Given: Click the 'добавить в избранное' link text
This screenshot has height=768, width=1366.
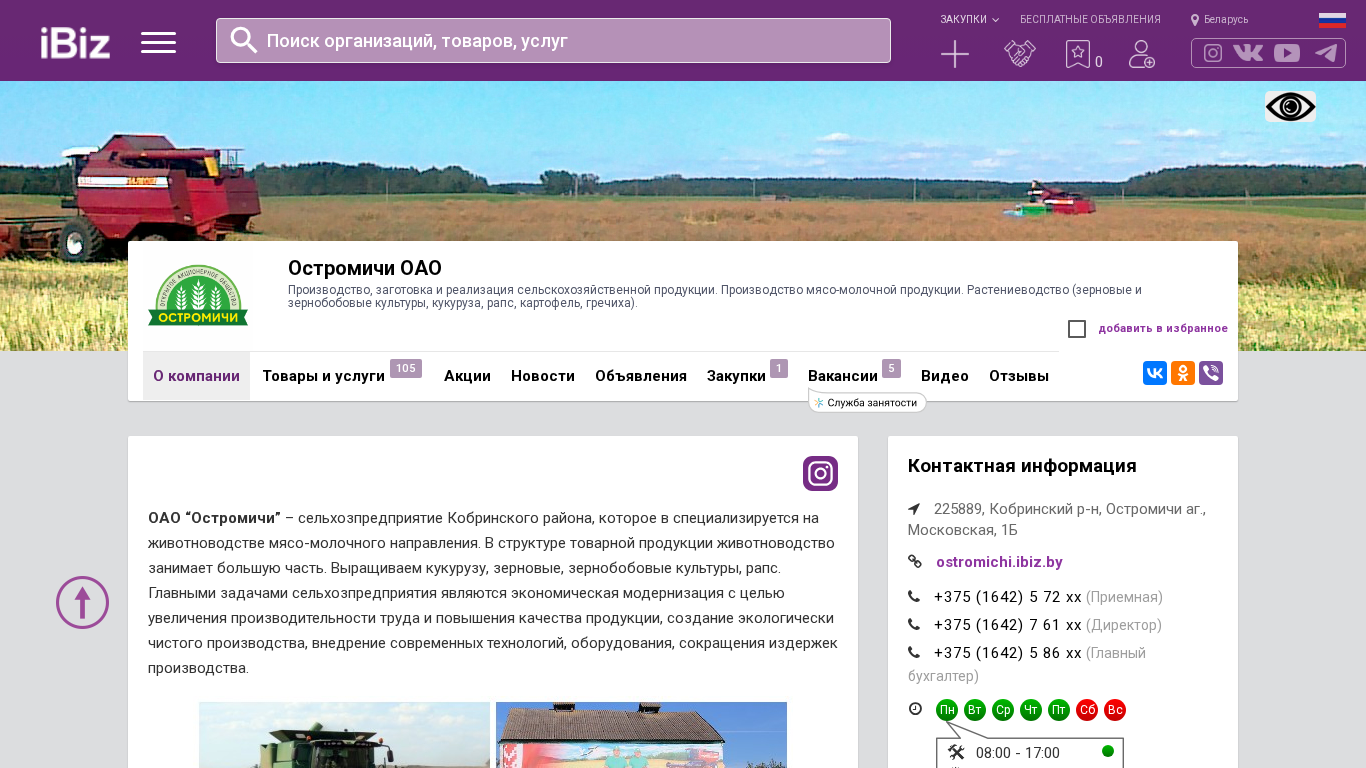Looking at the screenshot, I should 1163,329.
